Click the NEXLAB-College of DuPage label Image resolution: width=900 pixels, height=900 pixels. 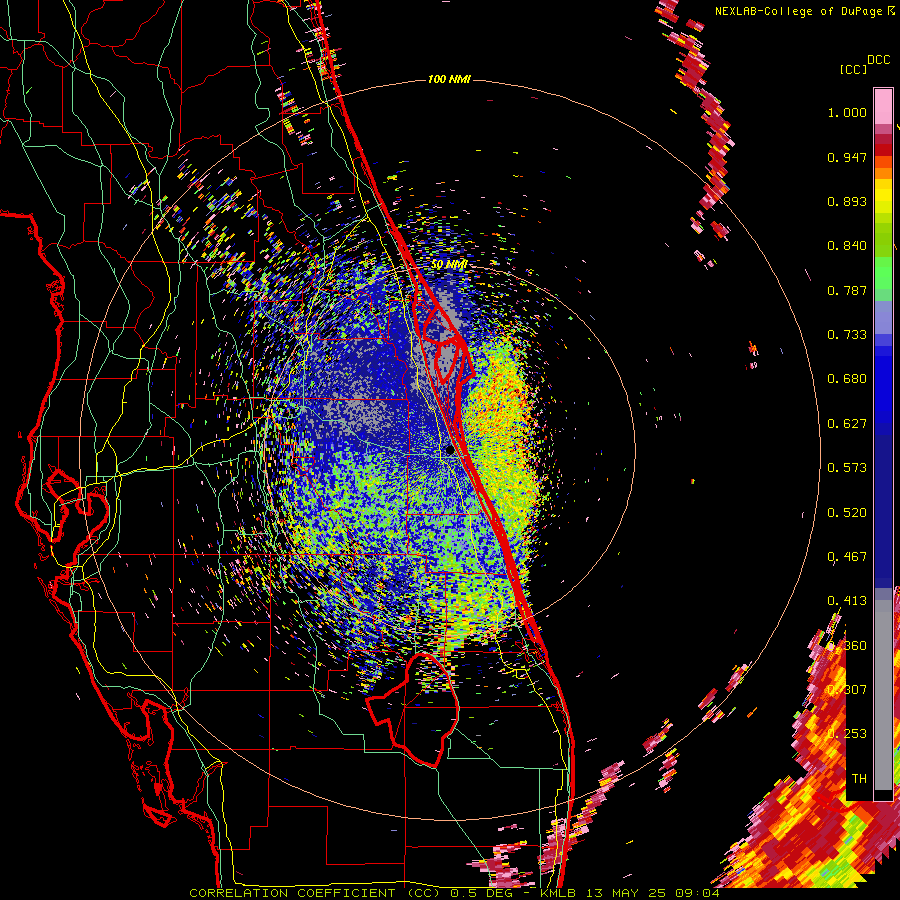tap(798, 11)
